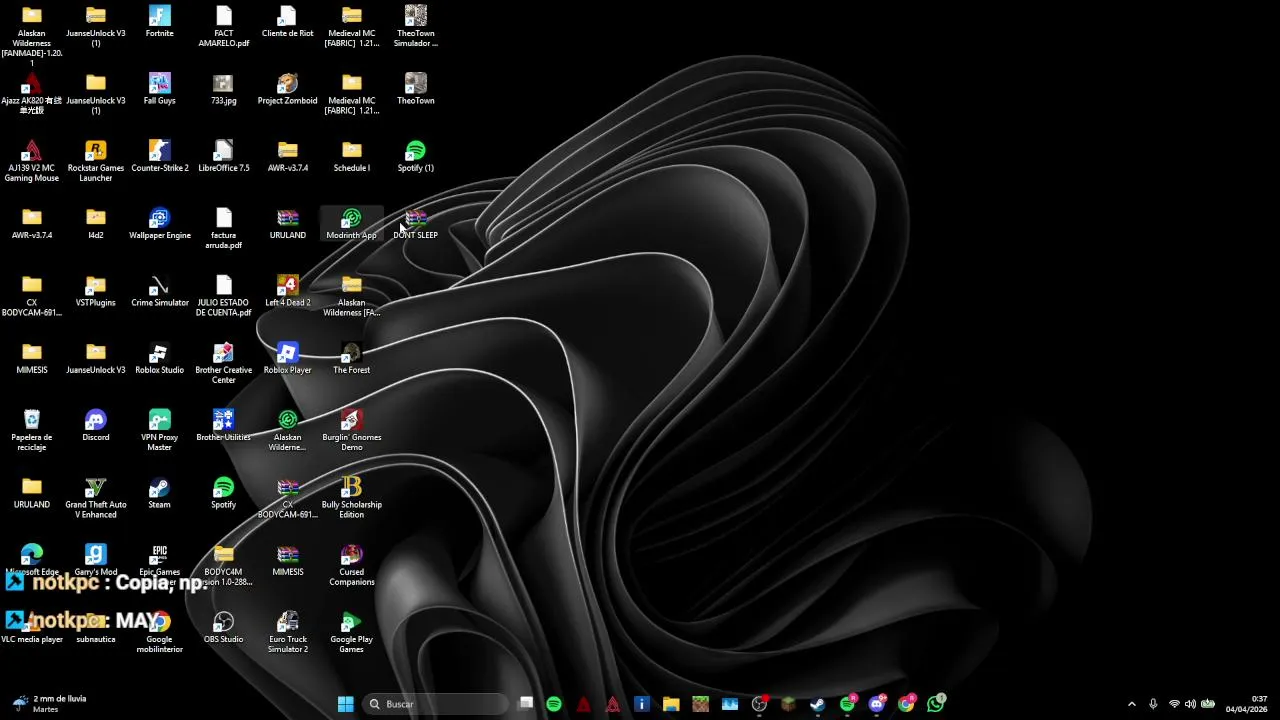Open the Counter-Strike 2 shortcut

coord(159,157)
